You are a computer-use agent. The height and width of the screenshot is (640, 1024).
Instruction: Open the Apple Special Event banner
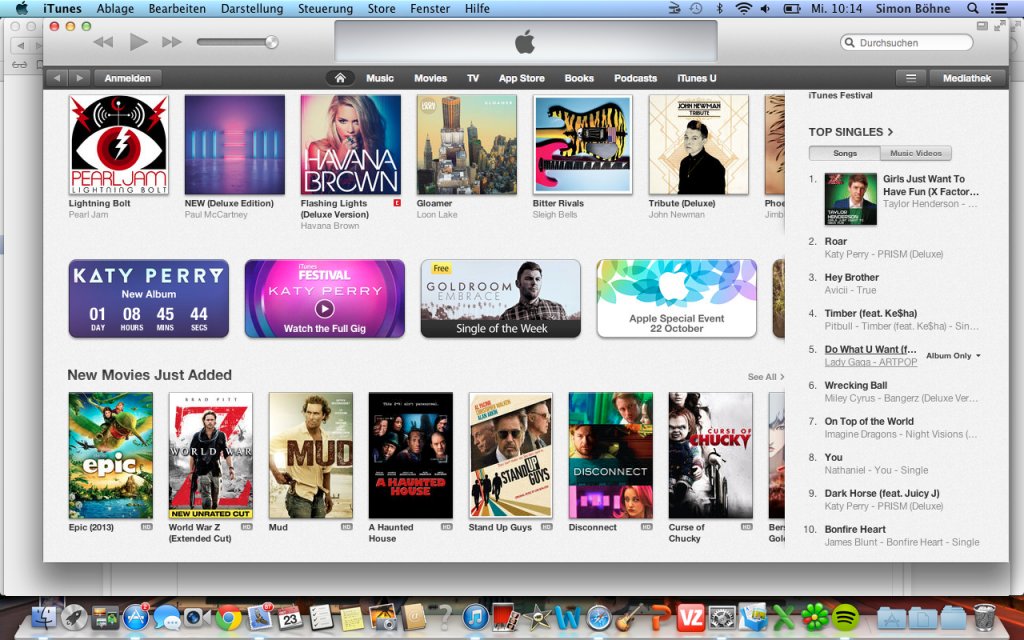coord(677,298)
